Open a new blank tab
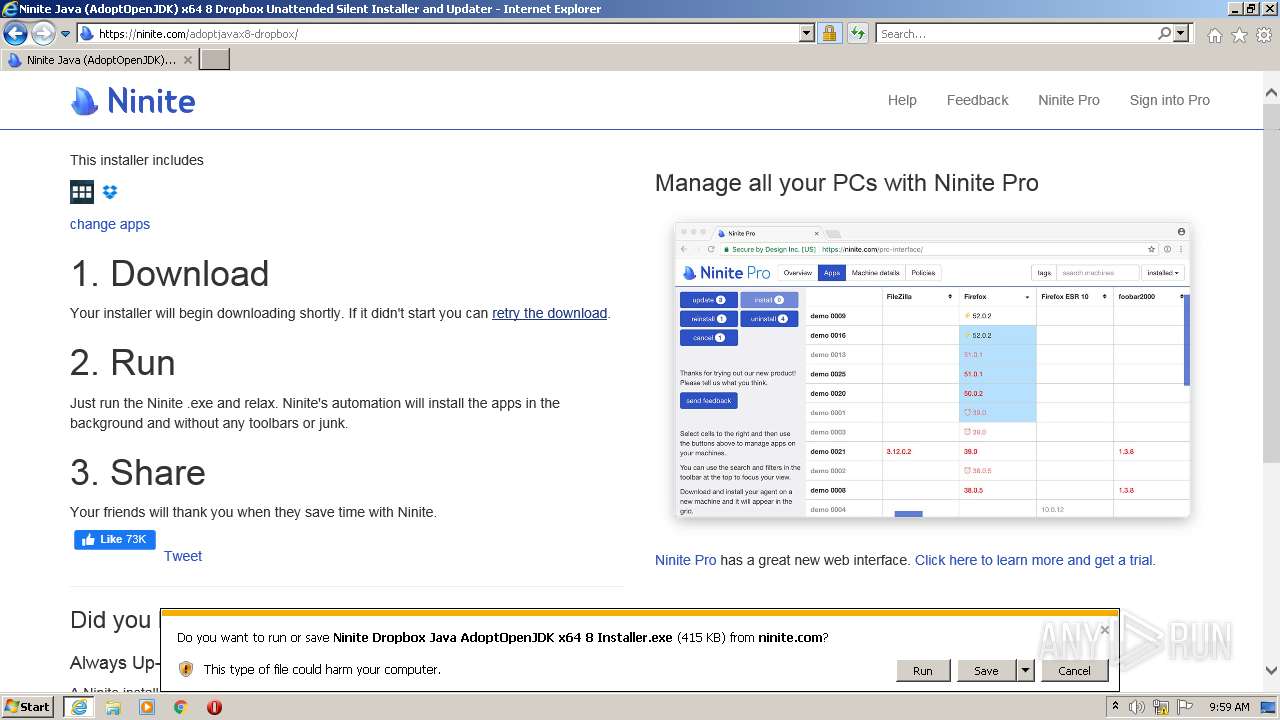 (x=215, y=60)
